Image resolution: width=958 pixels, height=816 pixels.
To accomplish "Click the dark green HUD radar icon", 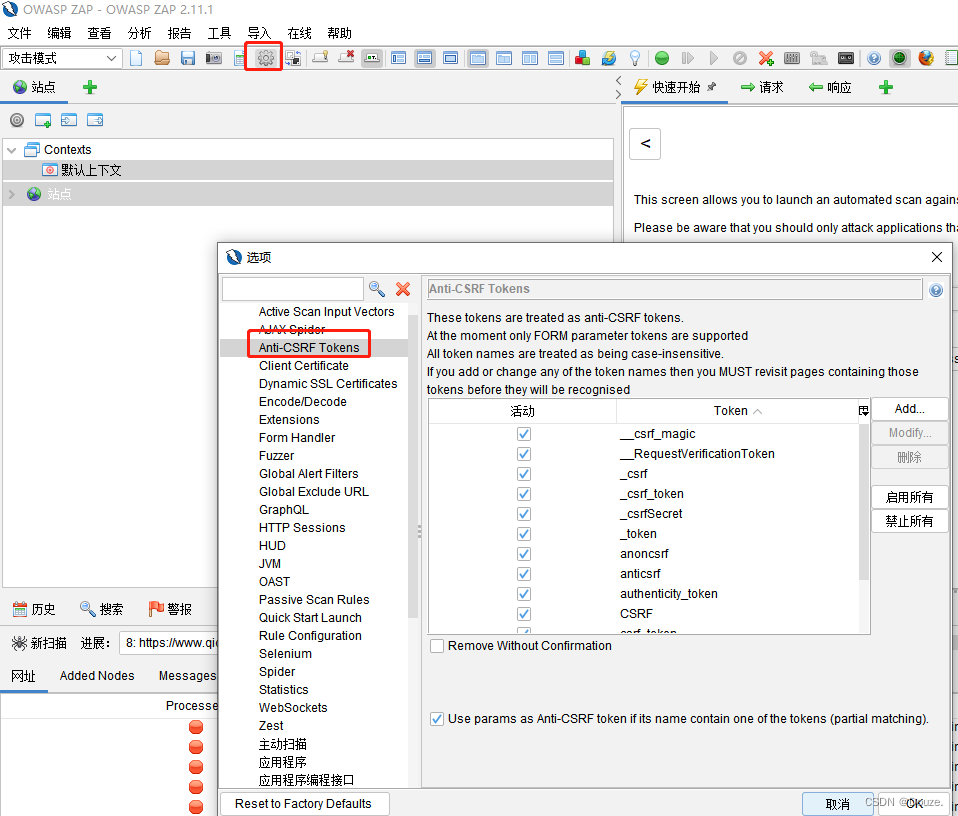I will (899, 58).
